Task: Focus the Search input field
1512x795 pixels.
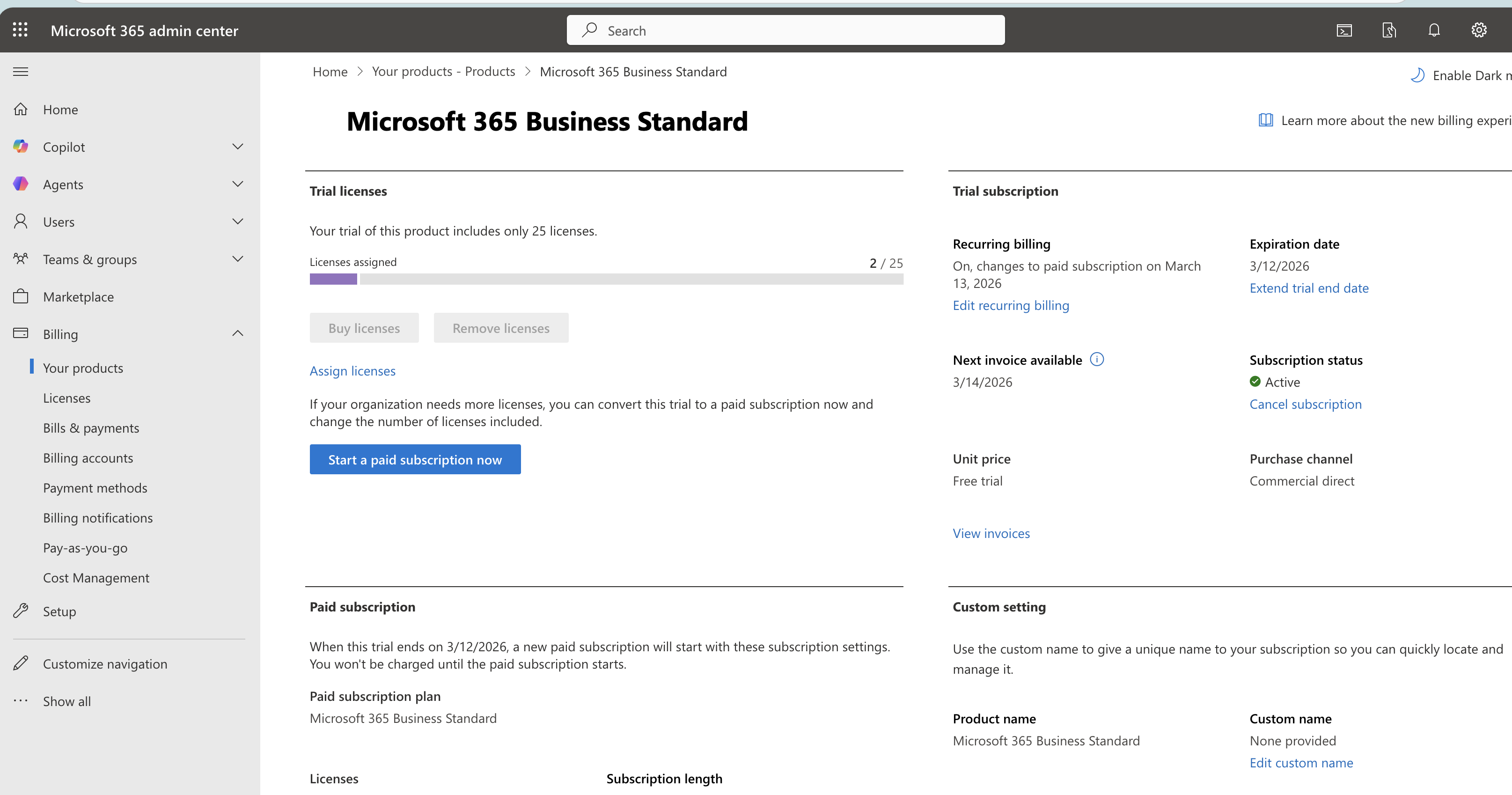Action: coord(785,30)
